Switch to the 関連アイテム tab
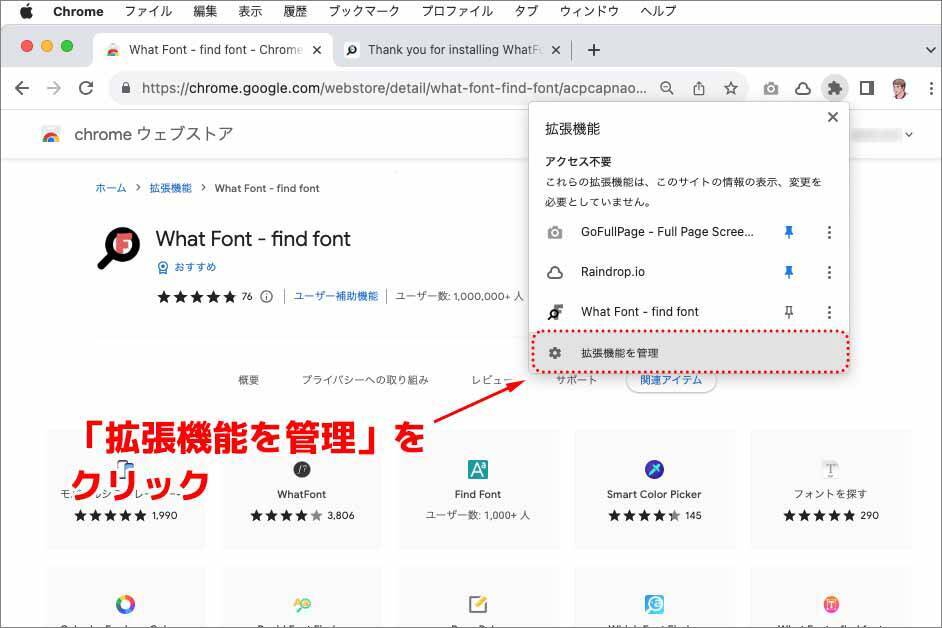 click(670, 380)
